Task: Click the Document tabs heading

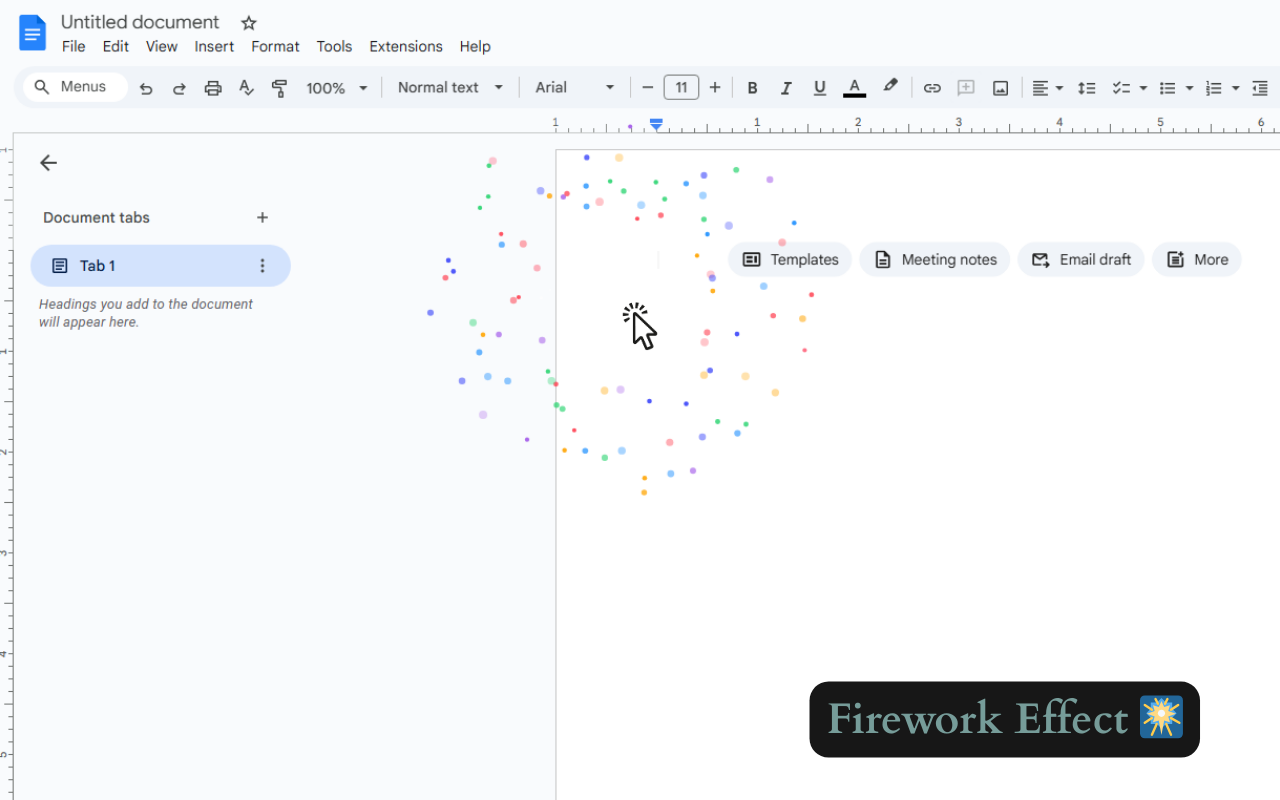Action: coord(96,217)
